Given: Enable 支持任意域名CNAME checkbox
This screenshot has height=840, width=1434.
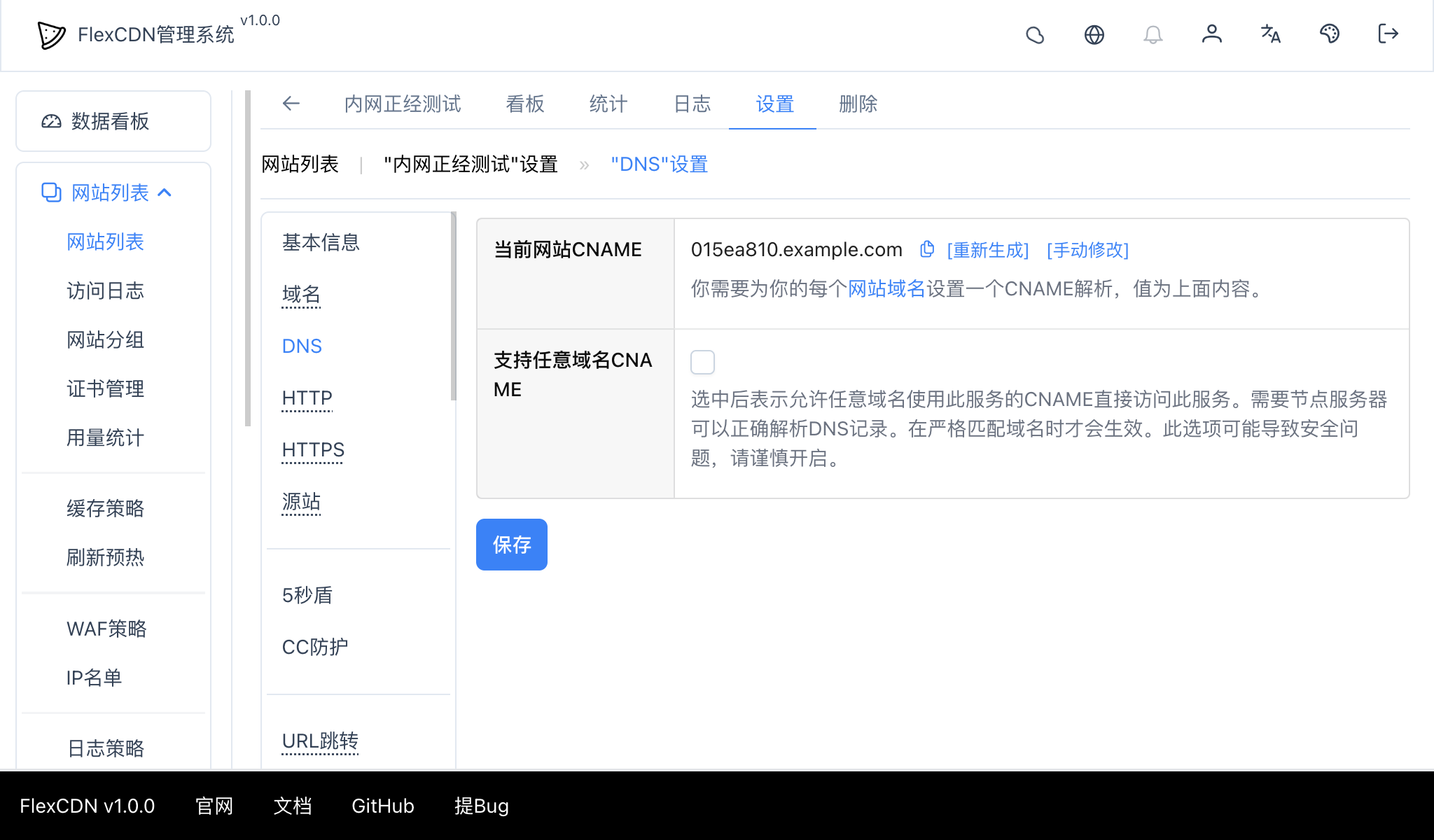Looking at the screenshot, I should [x=702, y=362].
